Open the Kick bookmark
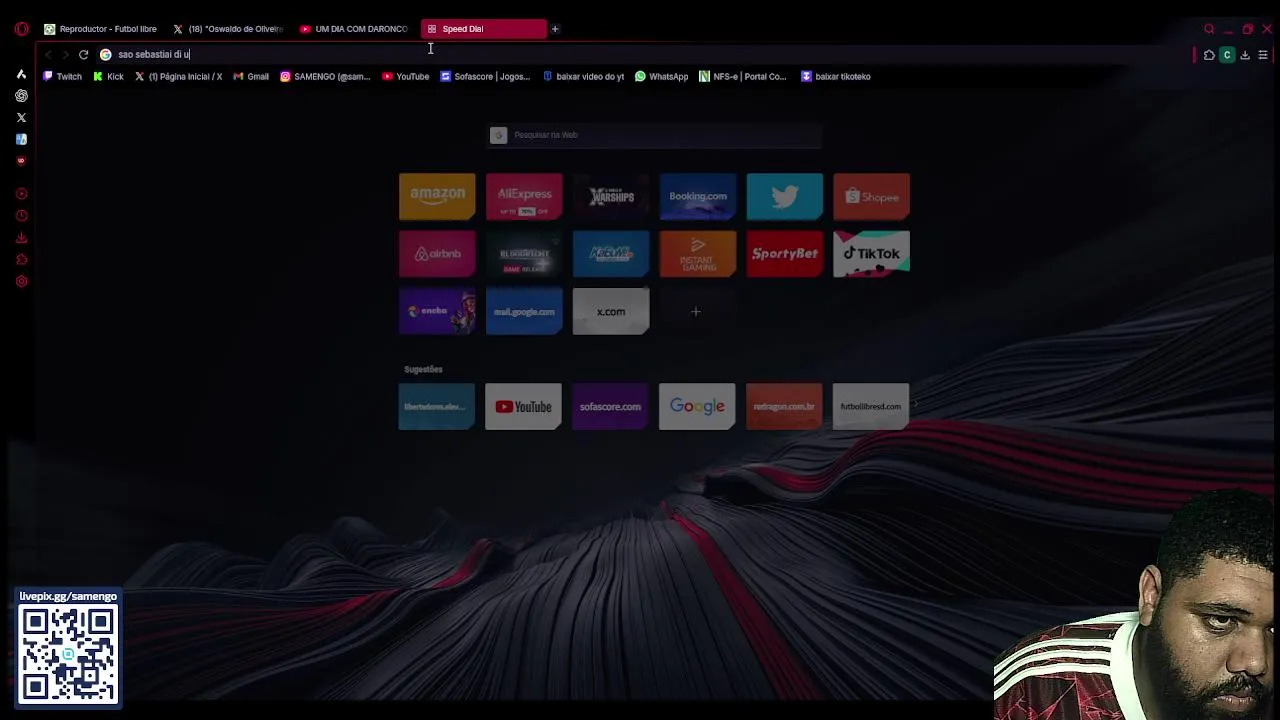This screenshot has width=1280, height=720. coord(108,76)
